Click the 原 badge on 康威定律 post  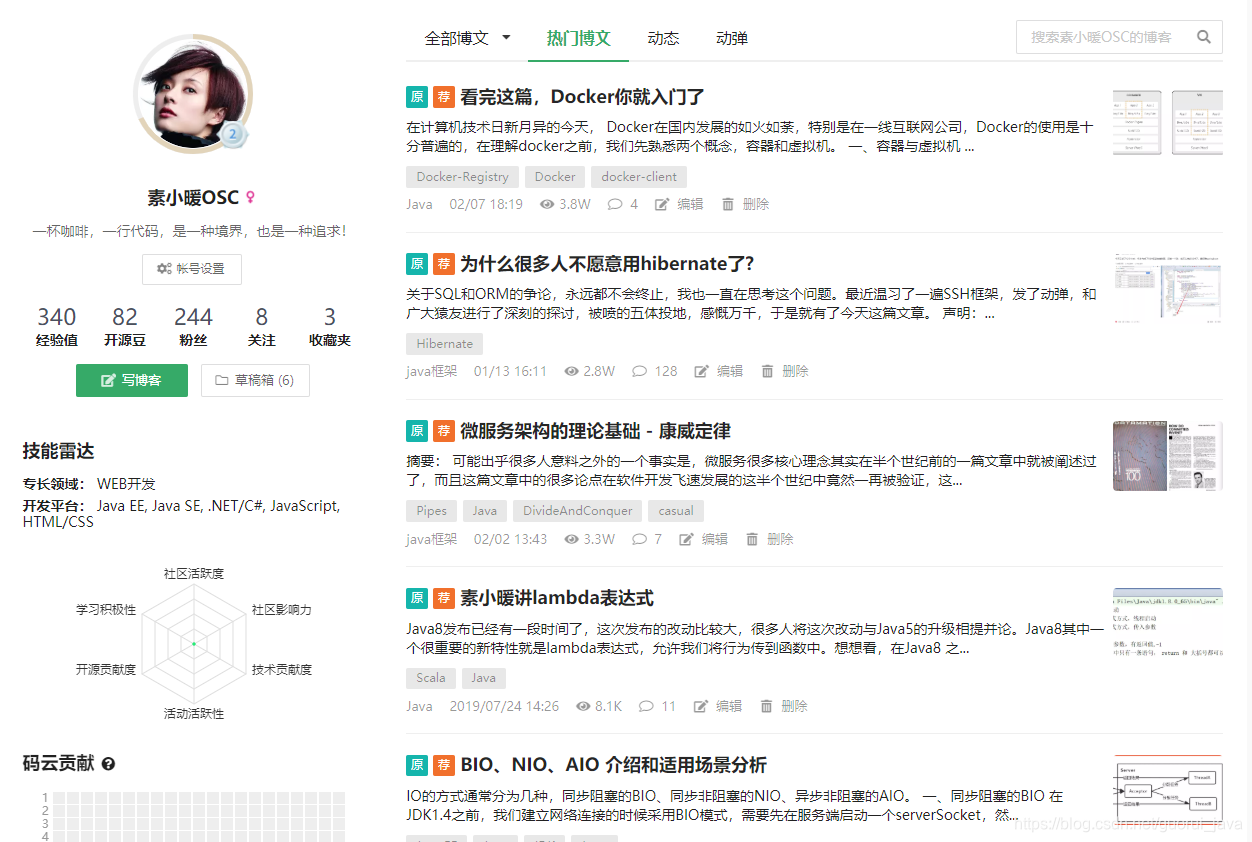point(417,431)
